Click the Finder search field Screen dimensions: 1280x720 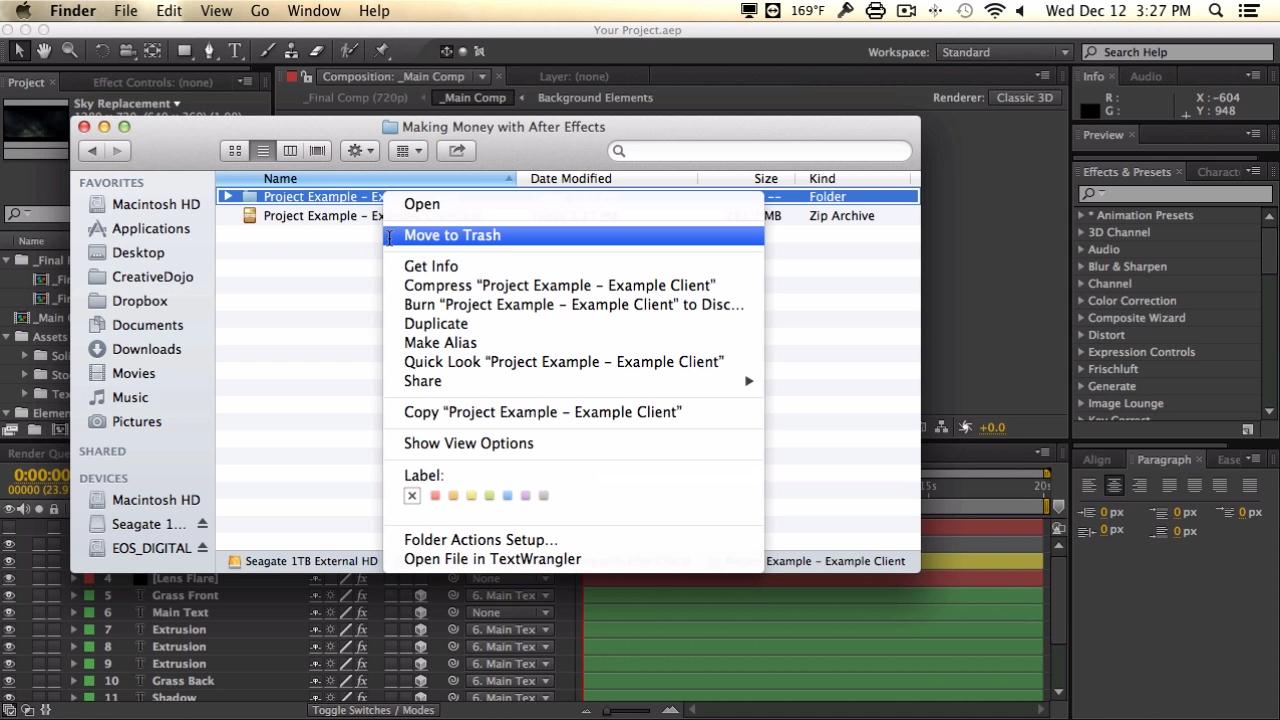tap(760, 151)
